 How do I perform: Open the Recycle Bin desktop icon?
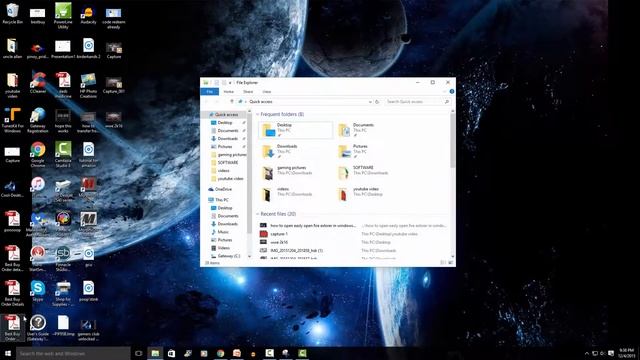click(x=12, y=13)
